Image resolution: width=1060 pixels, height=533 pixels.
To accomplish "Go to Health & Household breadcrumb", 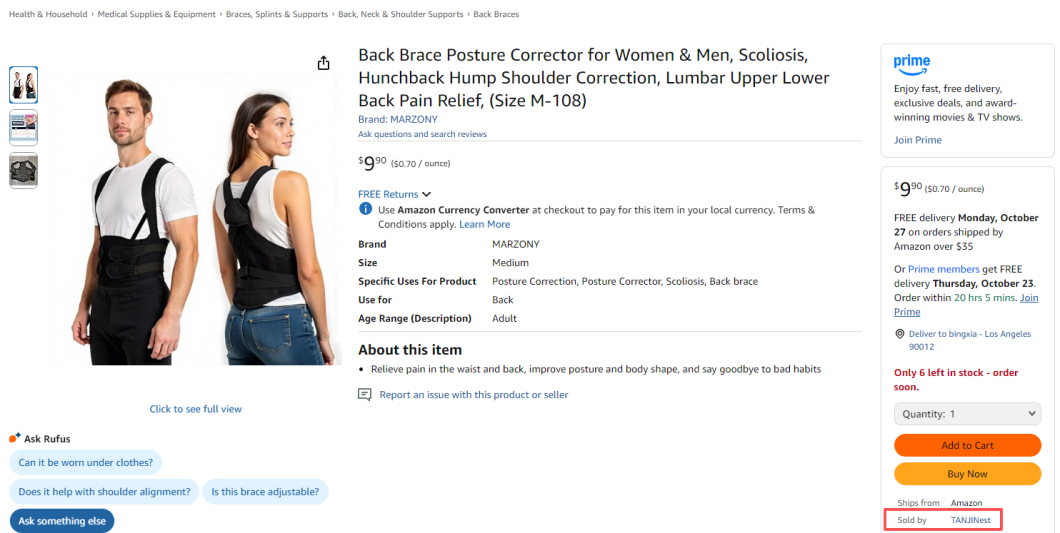I will [x=48, y=15].
